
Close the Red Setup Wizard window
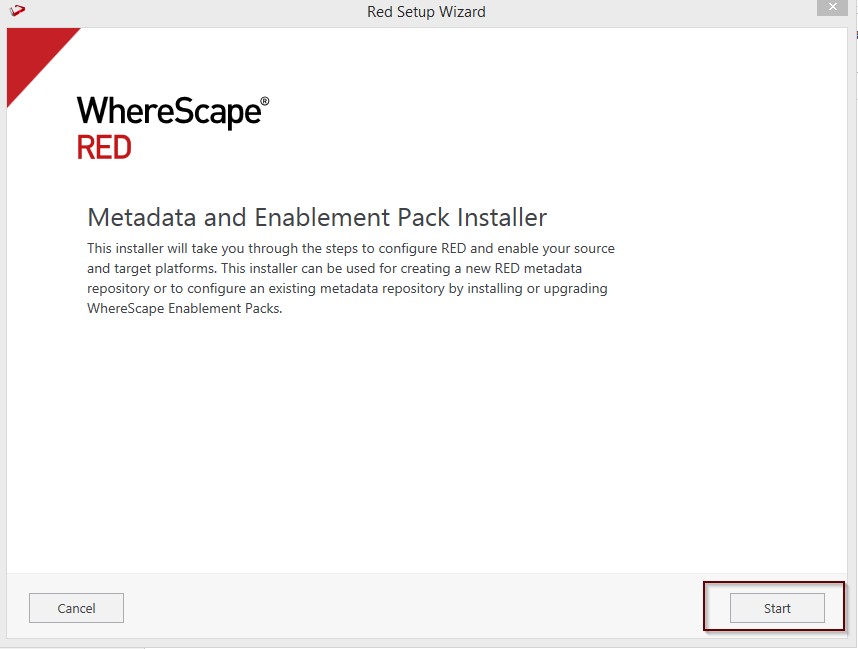(x=832, y=7)
